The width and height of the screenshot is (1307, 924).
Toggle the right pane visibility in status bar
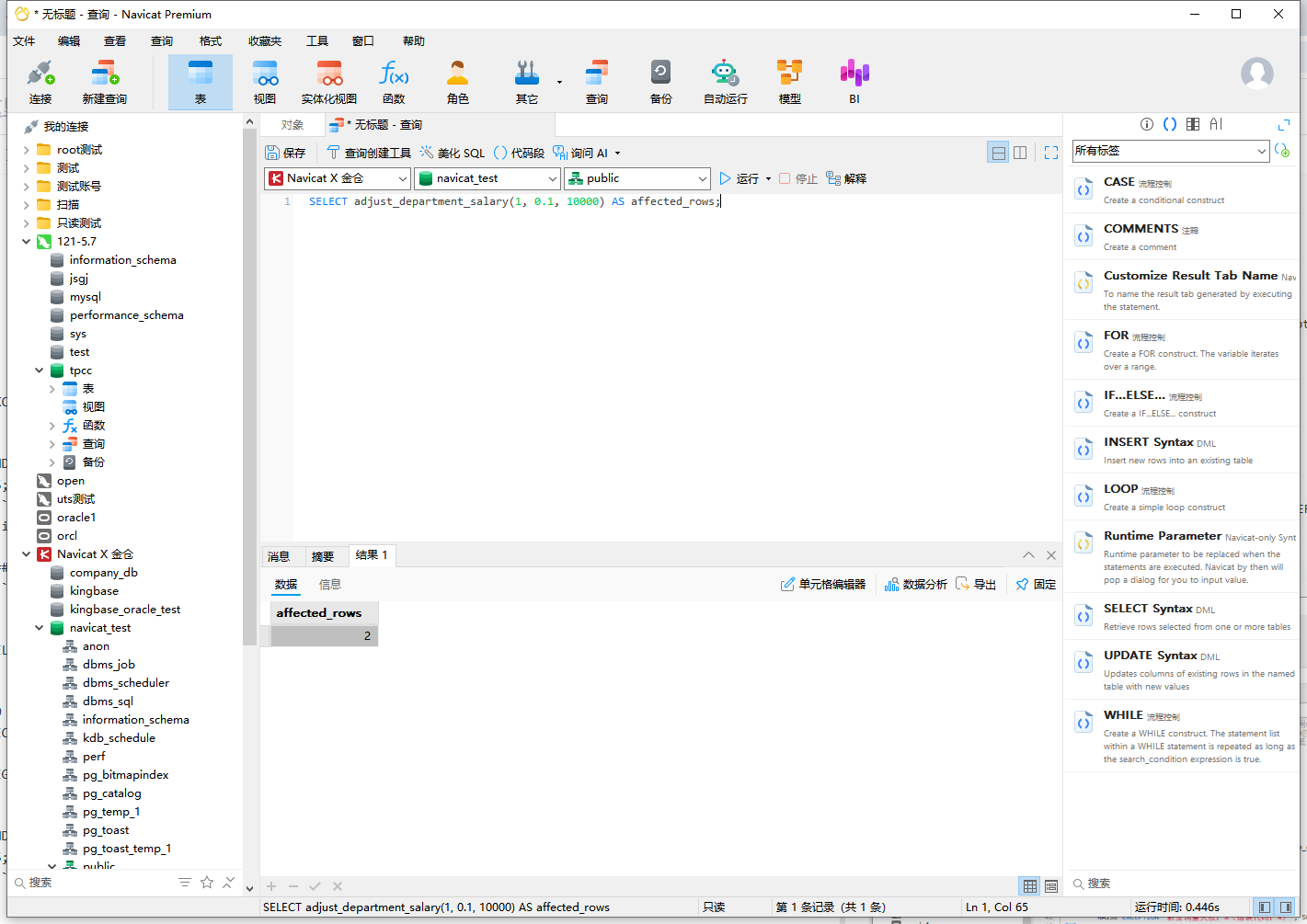coord(1286,907)
